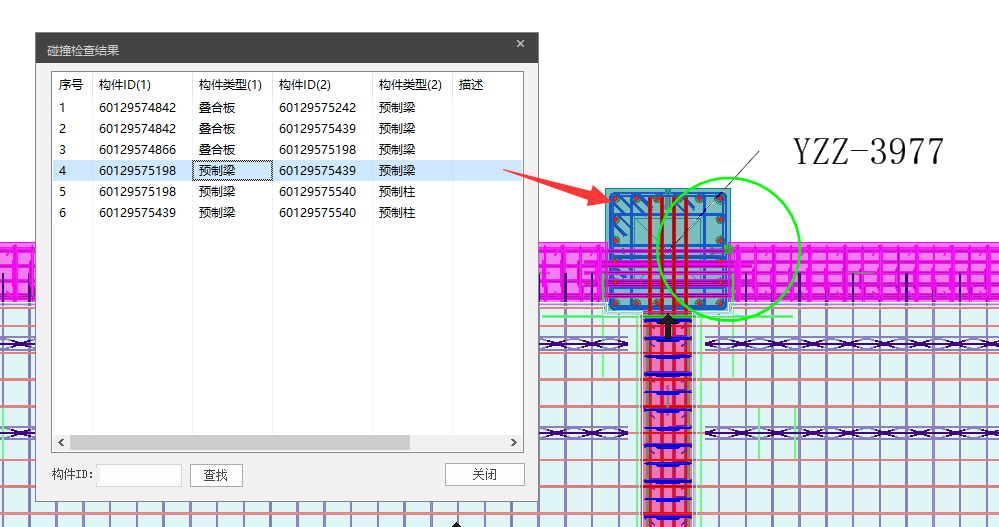This screenshot has height=527, width=999.
Task: Click the highlighted 预制梁 cell in row 4
Action: click(x=232, y=171)
